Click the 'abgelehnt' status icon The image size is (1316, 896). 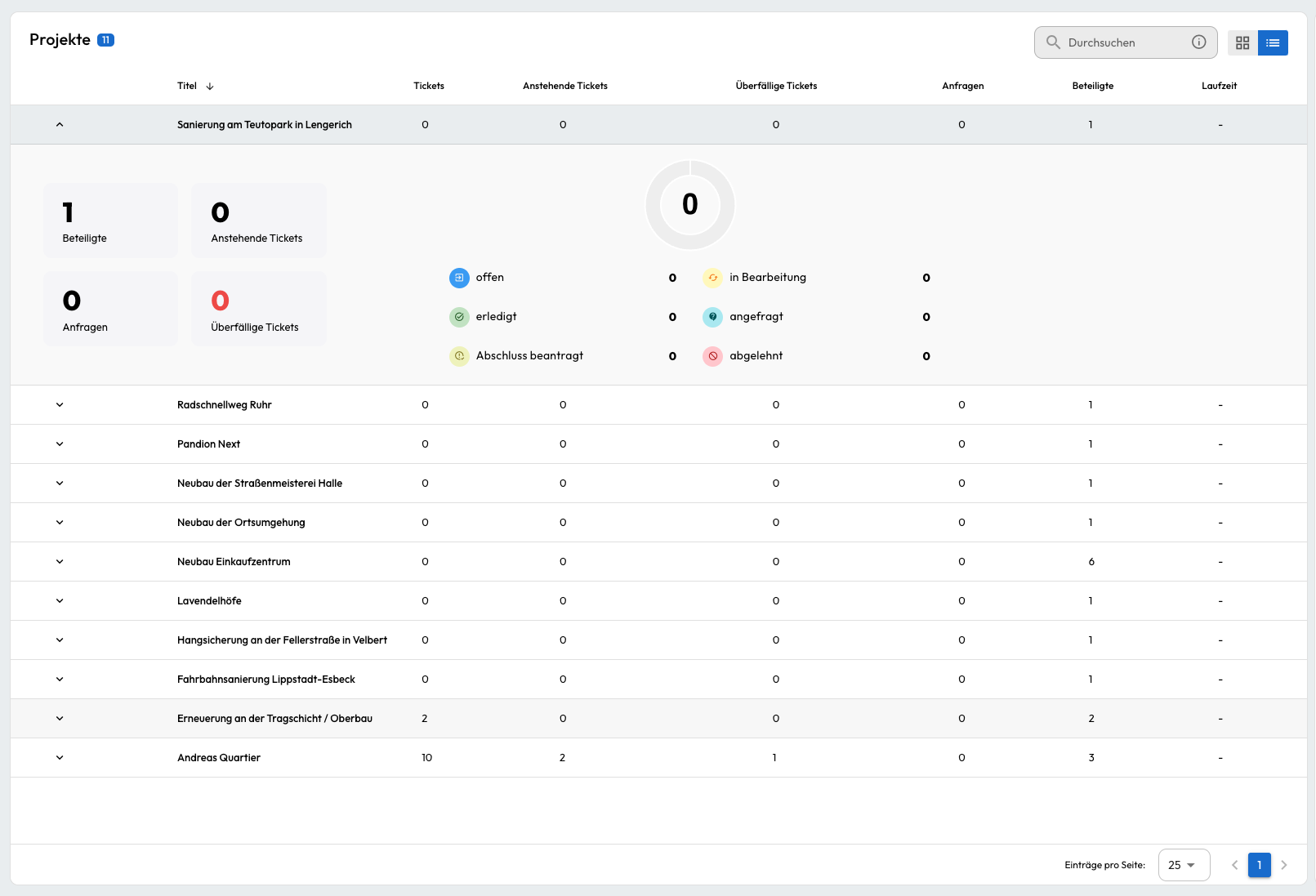pyautogui.click(x=712, y=355)
